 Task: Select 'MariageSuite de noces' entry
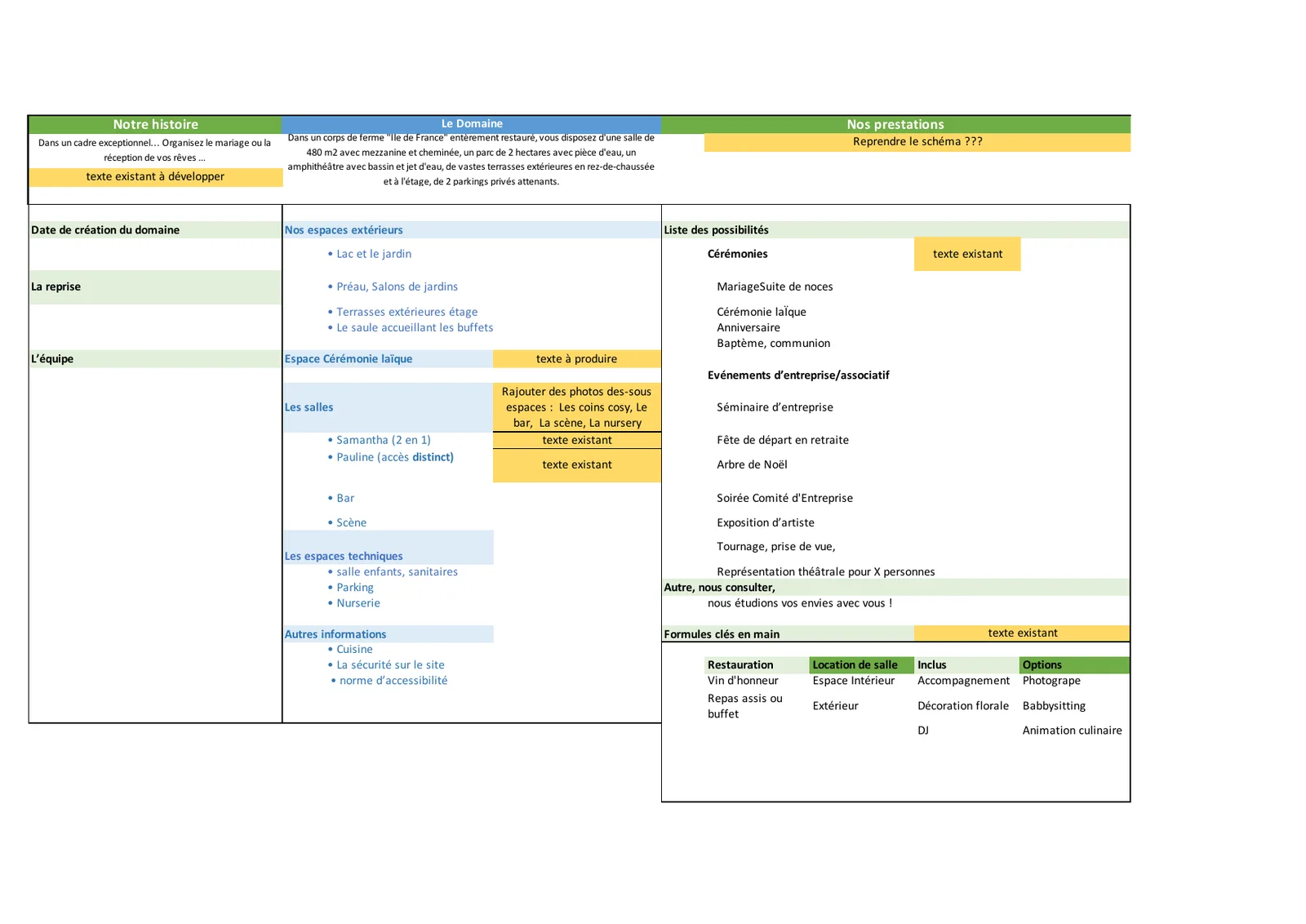click(775, 287)
